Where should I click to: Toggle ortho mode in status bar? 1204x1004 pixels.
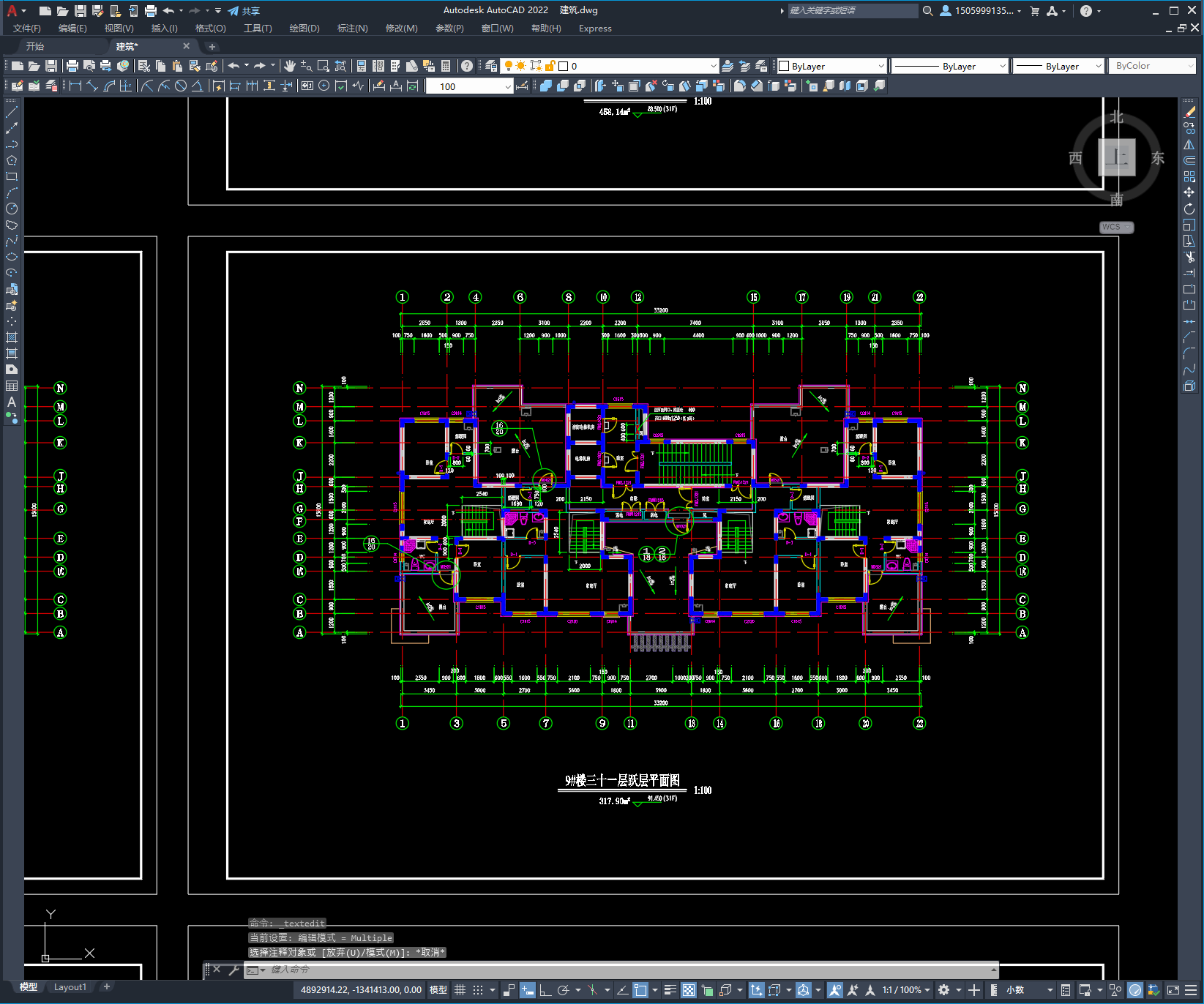[545, 990]
